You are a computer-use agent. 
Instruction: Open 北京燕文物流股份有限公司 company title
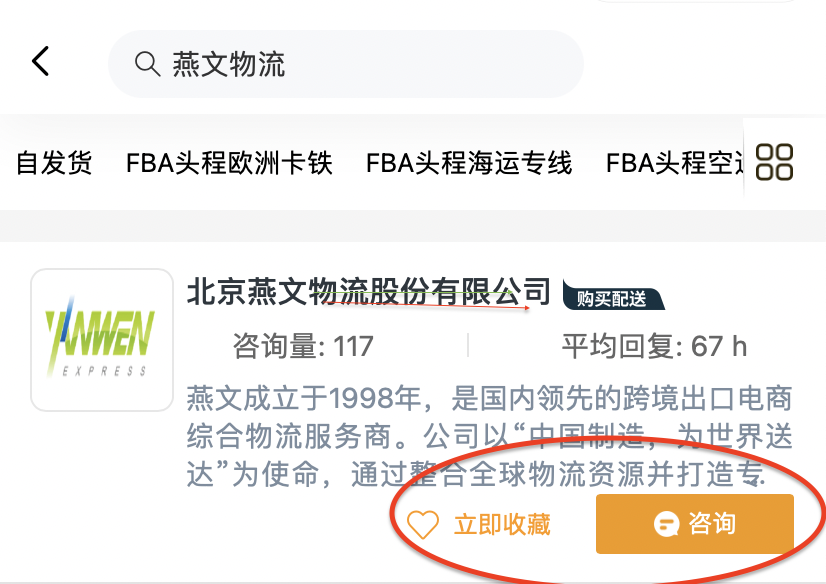[369, 291]
